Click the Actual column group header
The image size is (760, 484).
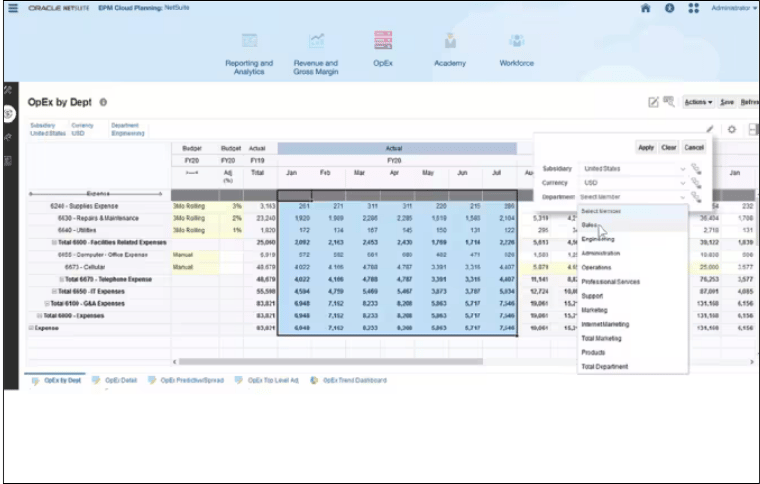(396, 148)
